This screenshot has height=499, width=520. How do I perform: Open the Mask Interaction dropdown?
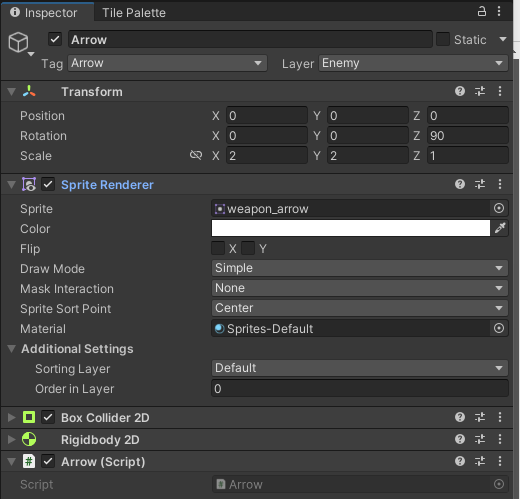[360, 288]
